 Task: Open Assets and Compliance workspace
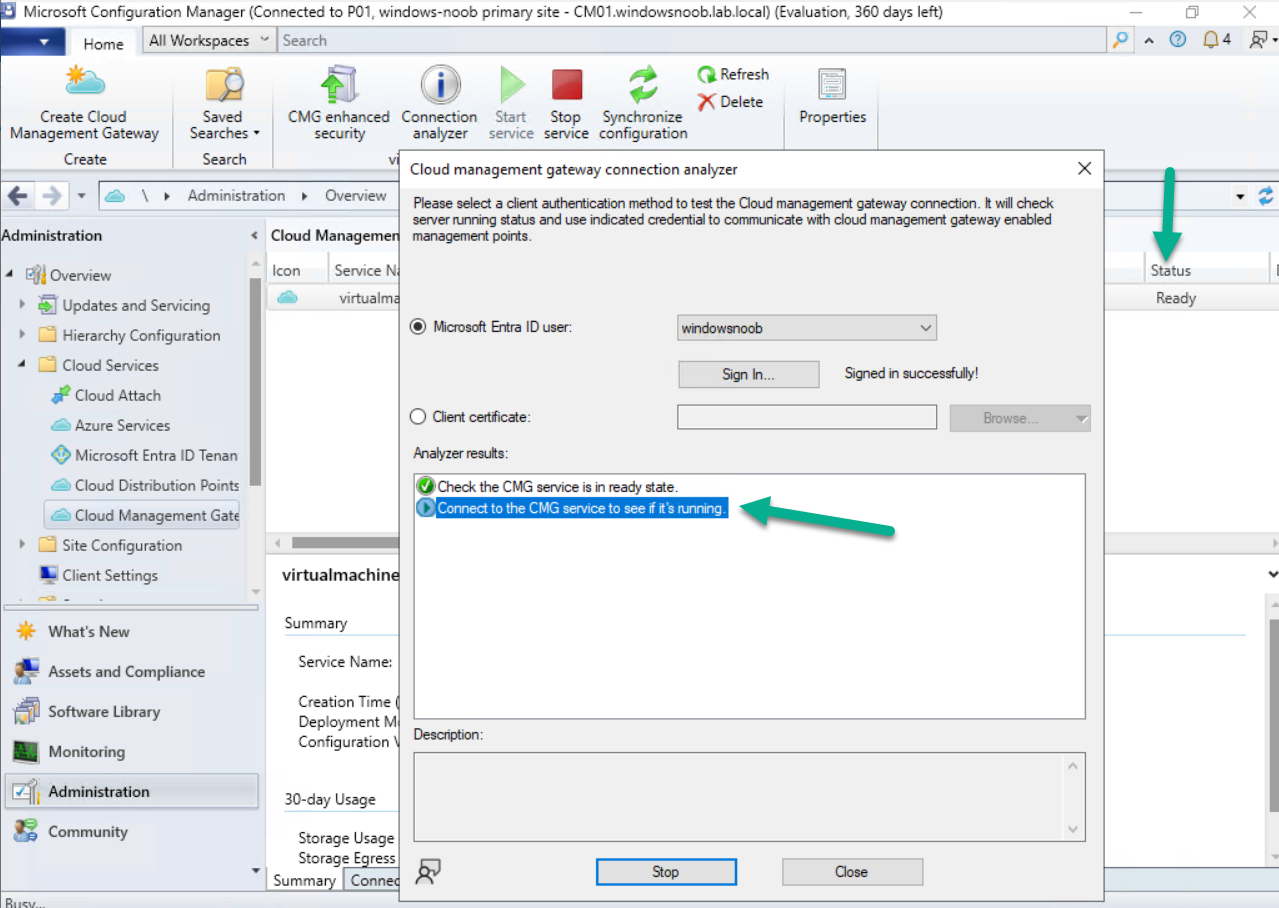tap(130, 672)
